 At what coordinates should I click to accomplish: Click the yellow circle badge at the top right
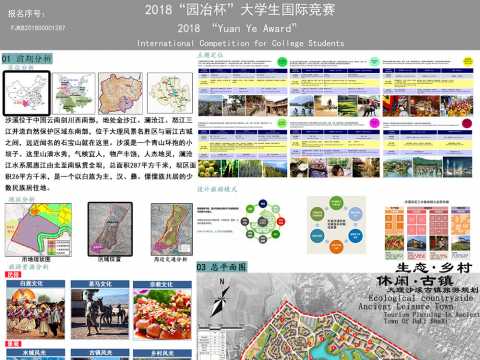coord(468,61)
